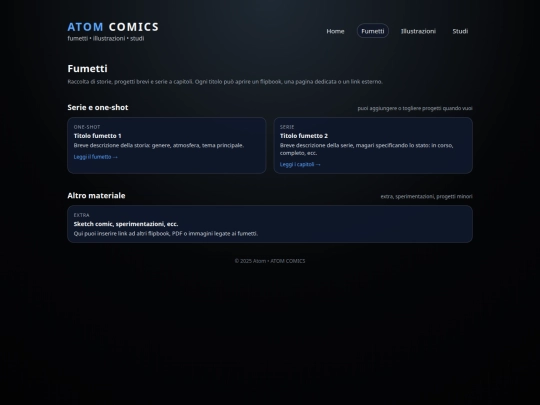
Task: Select the 'Sketch comic, sperimentazioni, ecc.' title
Action: click(126, 224)
